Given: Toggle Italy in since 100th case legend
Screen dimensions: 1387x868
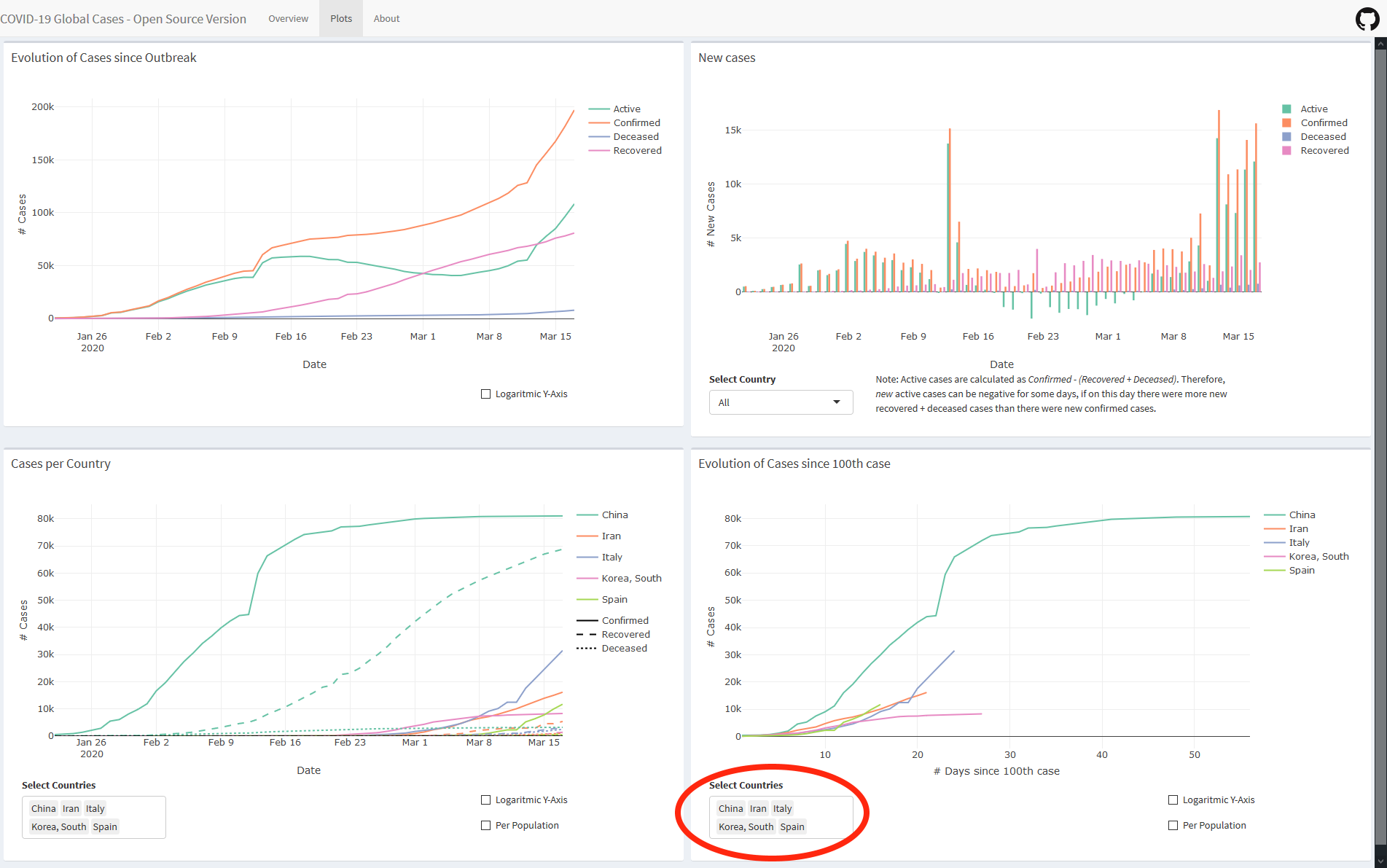Looking at the screenshot, I should (x=1286, y=543).
